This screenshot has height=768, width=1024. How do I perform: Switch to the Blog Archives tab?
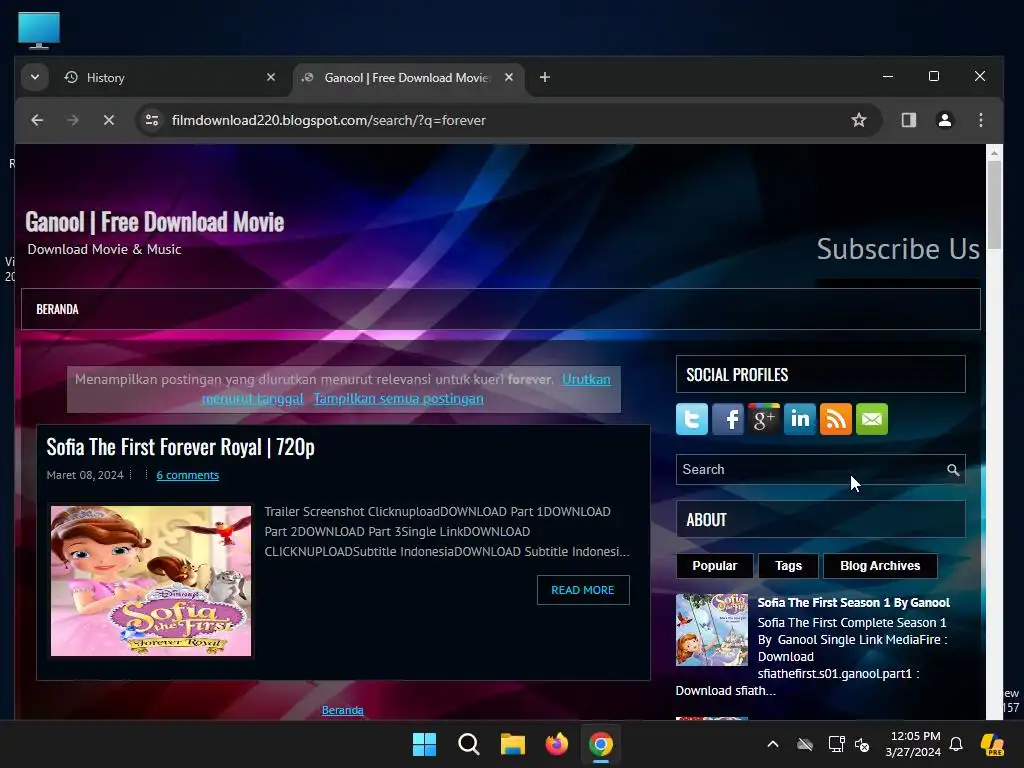point(880,566)
